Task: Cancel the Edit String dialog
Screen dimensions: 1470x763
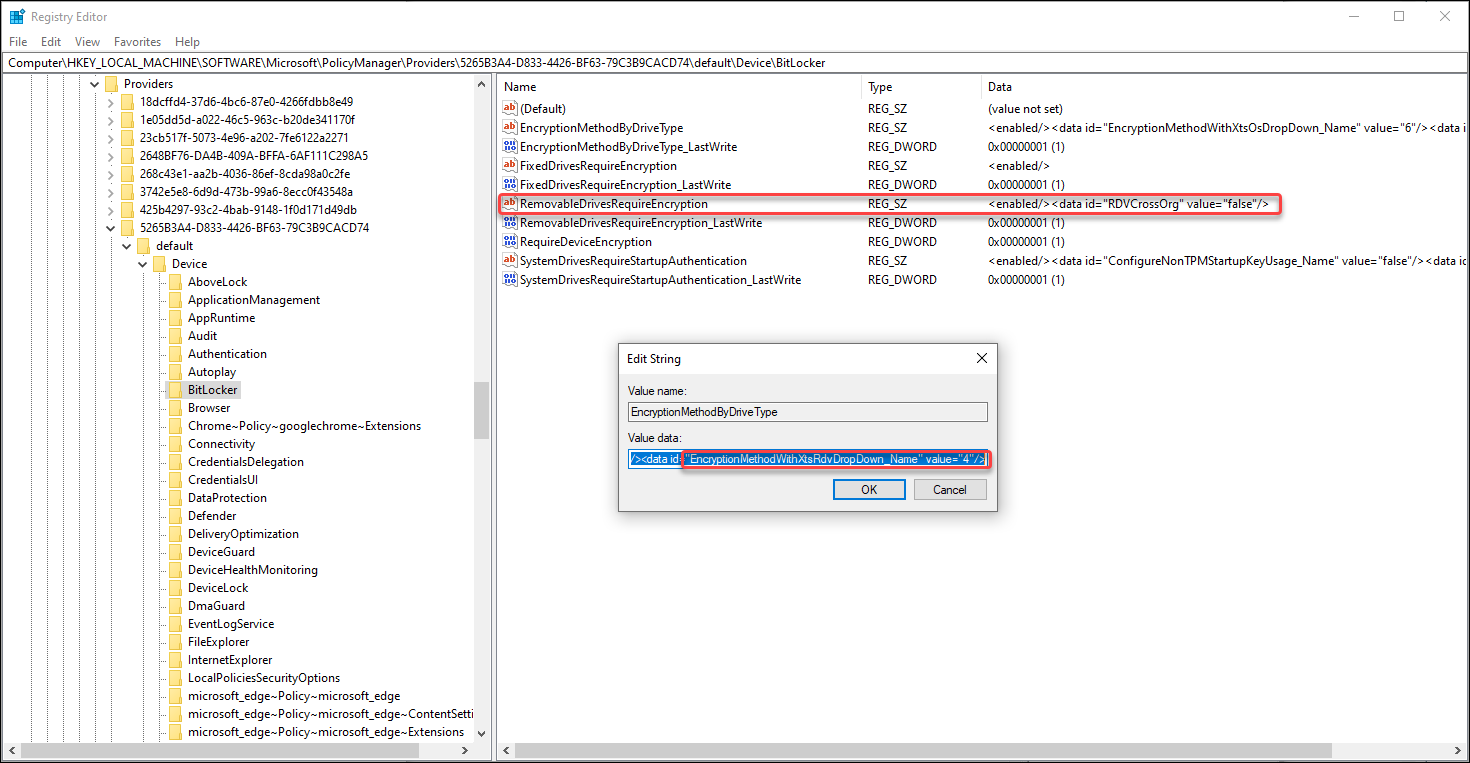Action: 949,490
